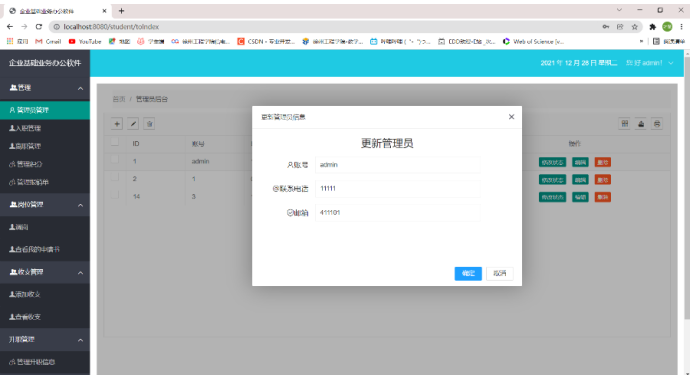Toggle the select-all checkbox in table header
The width and height of the screenshot is (690, 375).
click(x=115, y=142)
